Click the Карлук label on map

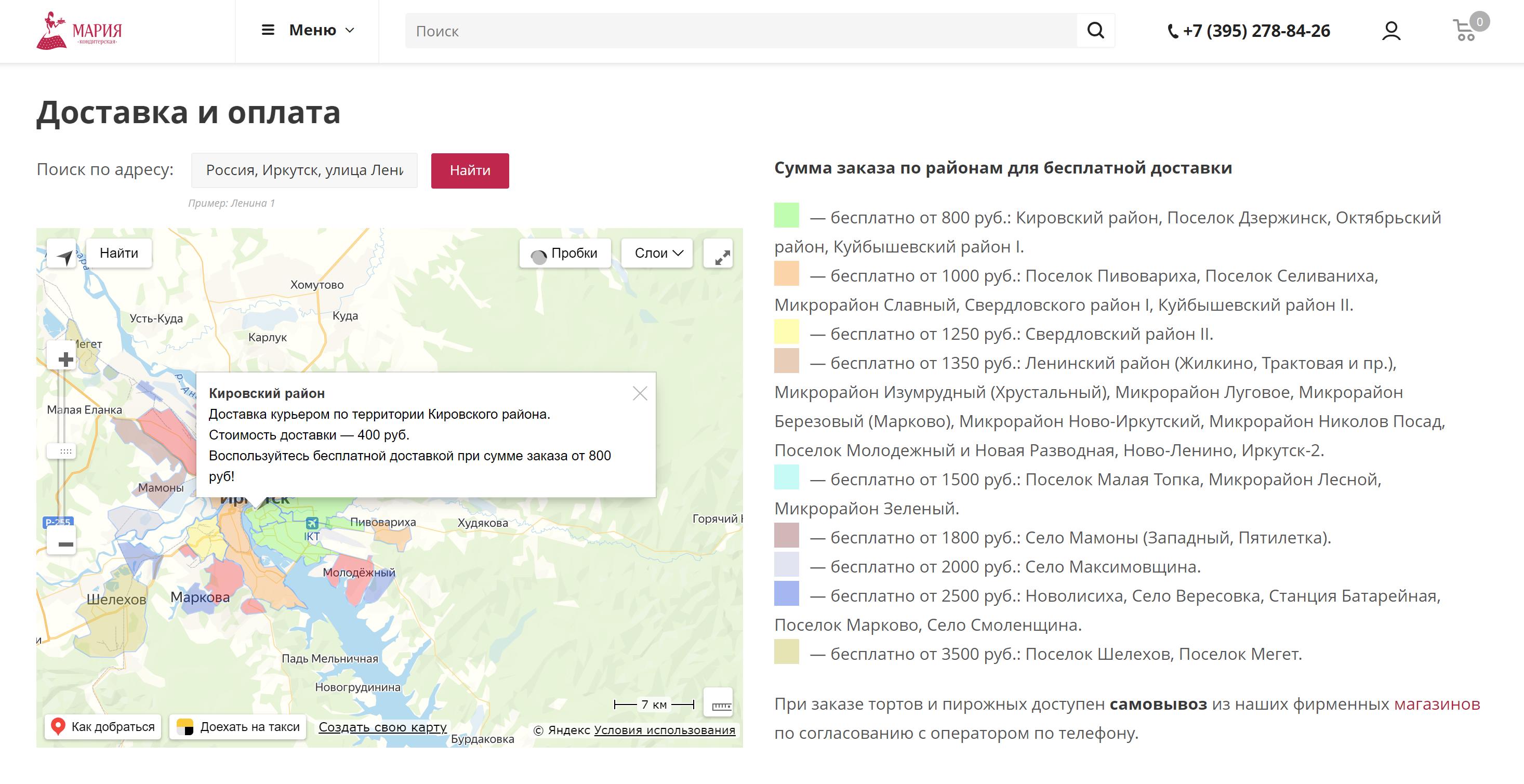coord(268,337)
